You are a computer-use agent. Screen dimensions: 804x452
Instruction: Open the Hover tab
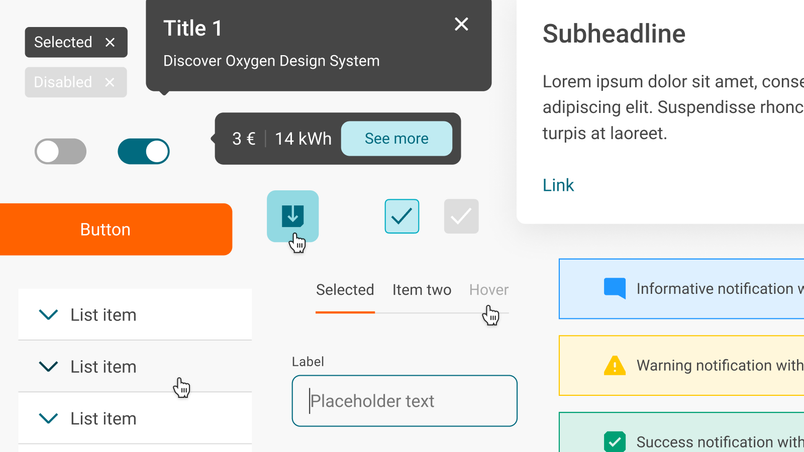pos(489,290)
